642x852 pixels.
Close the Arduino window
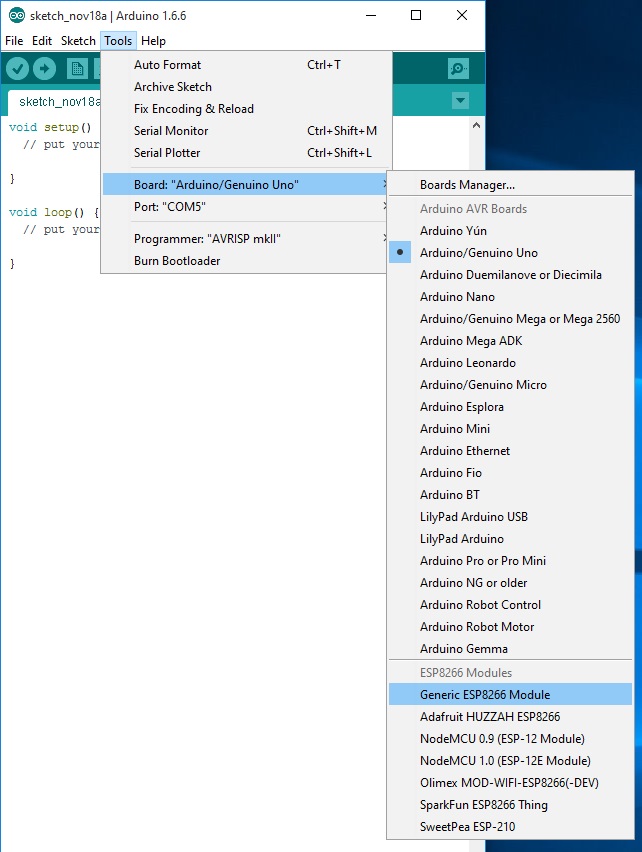point(462,15)
